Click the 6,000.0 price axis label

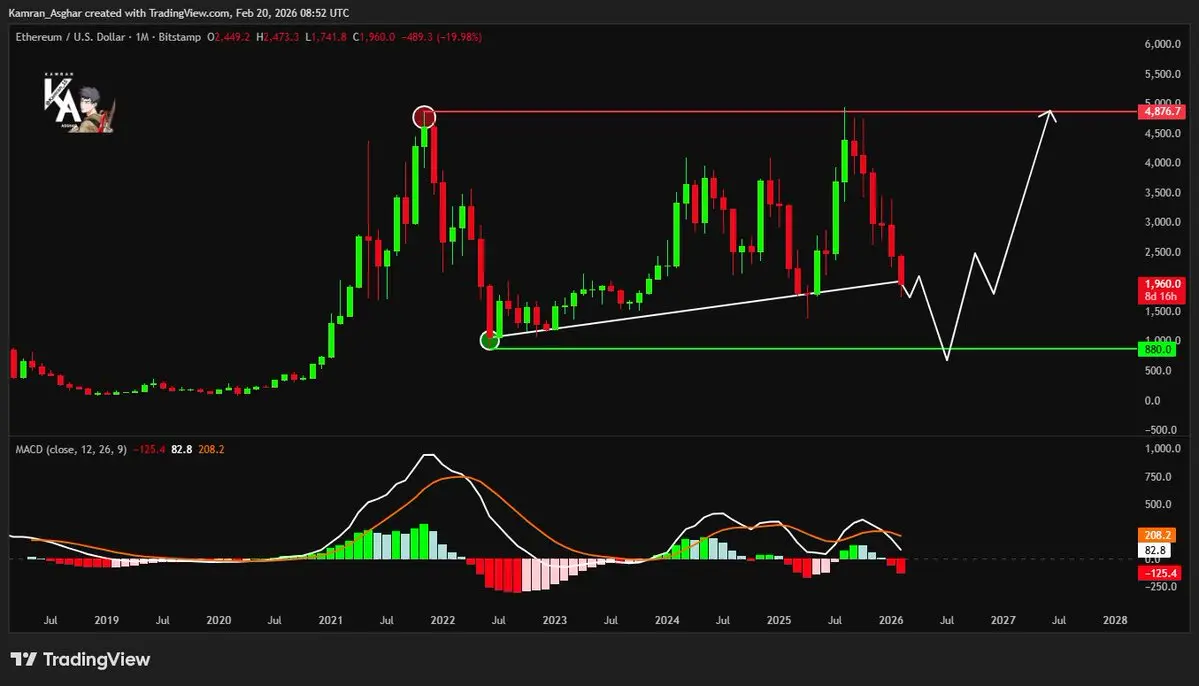pos(1162,44)
